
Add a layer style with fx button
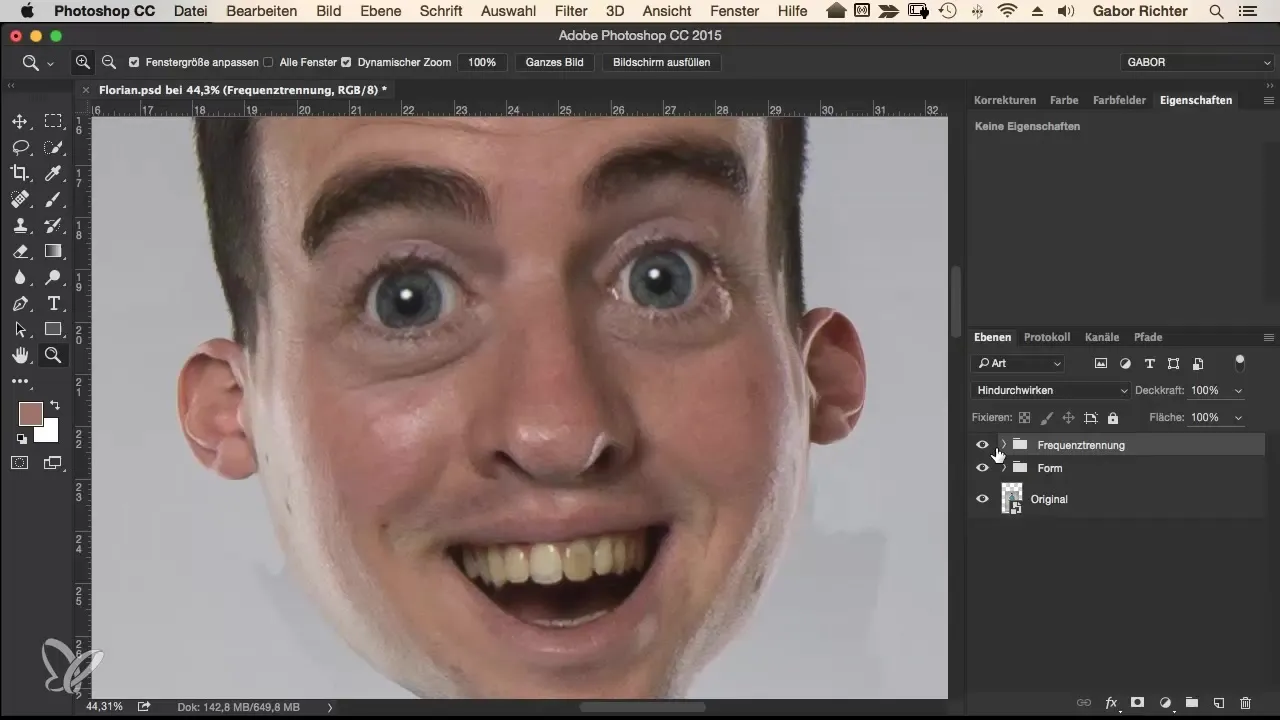click(1111, 703)
